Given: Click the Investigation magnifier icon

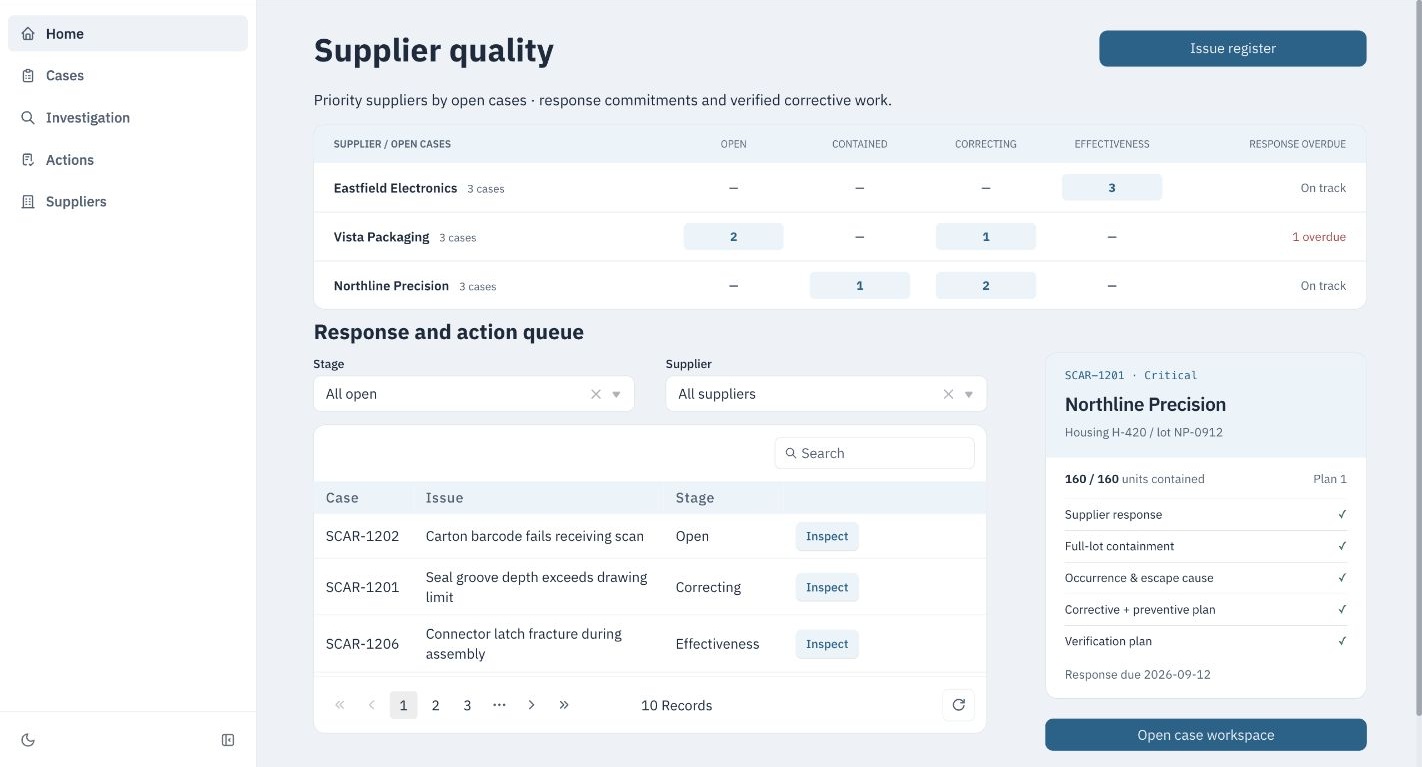Looking at the screenshot, I should (x=28, y=118).
